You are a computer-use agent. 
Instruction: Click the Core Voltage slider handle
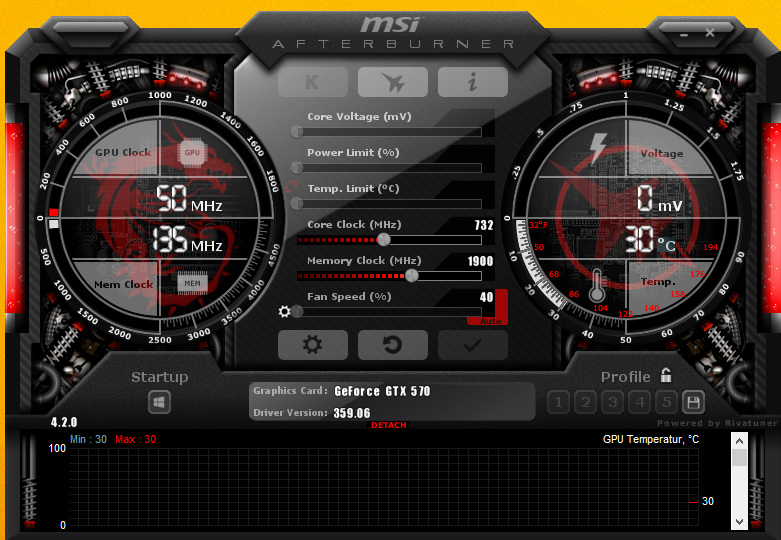(x=297, y=132)
